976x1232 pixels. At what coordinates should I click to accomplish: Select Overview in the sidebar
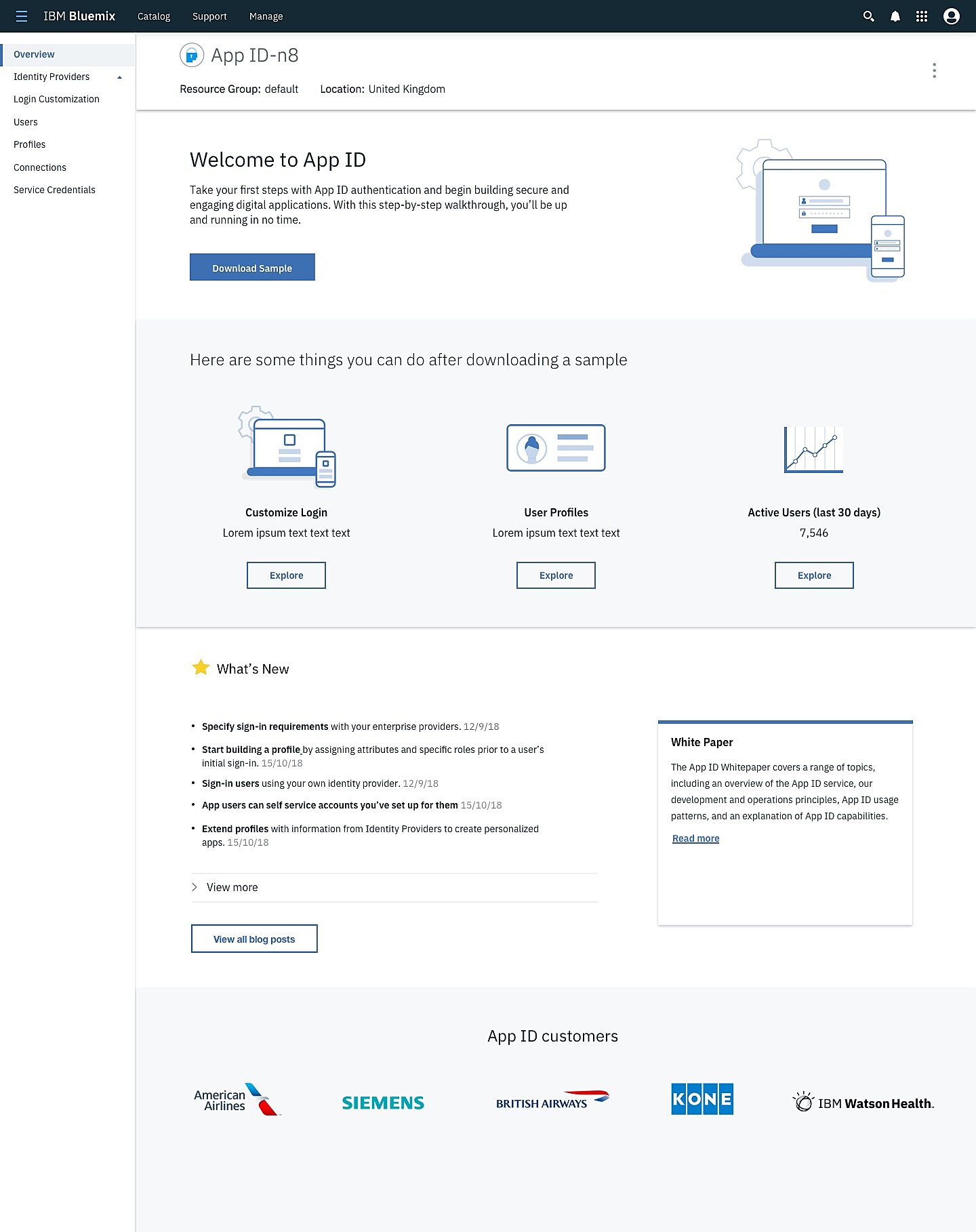(x=68, y=54)
